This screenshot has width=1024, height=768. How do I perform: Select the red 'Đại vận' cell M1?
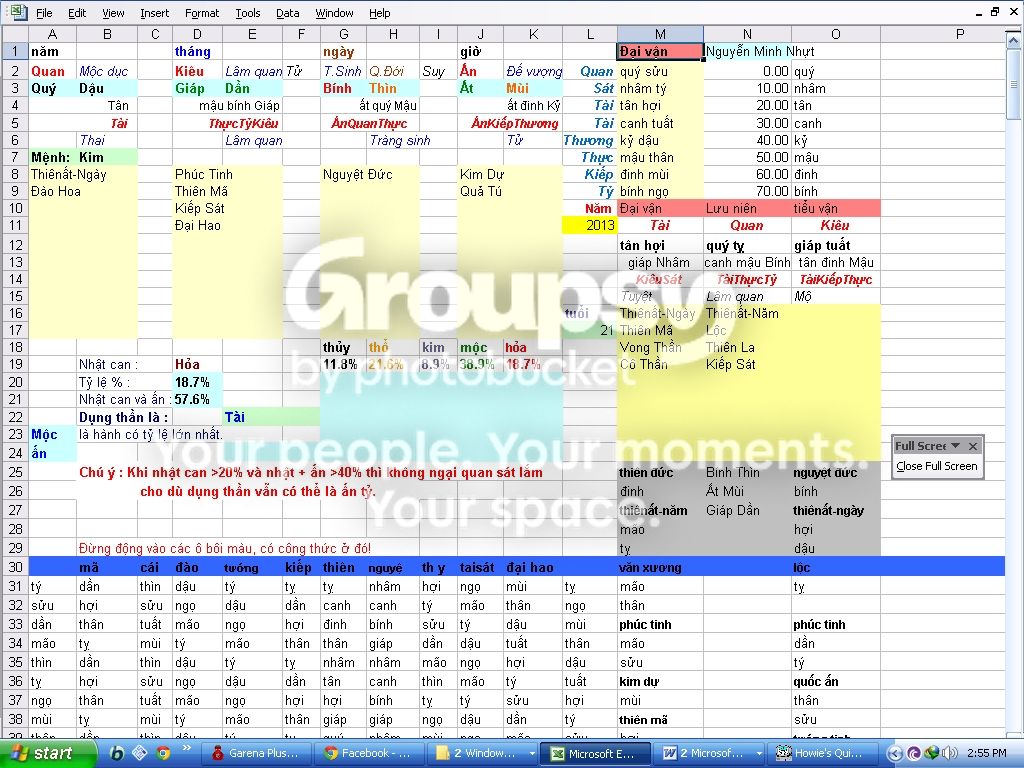click(660, 51)
